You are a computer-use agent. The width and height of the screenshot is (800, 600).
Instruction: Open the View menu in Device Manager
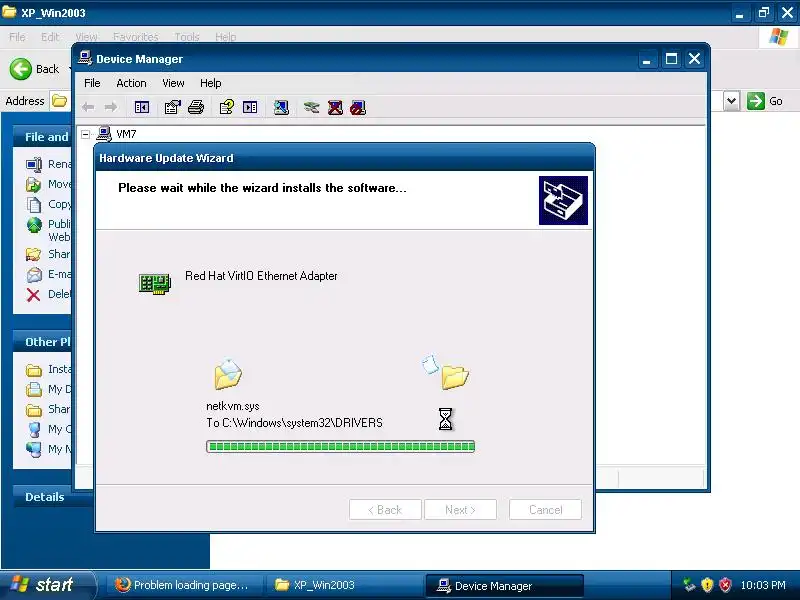point(173,83)
